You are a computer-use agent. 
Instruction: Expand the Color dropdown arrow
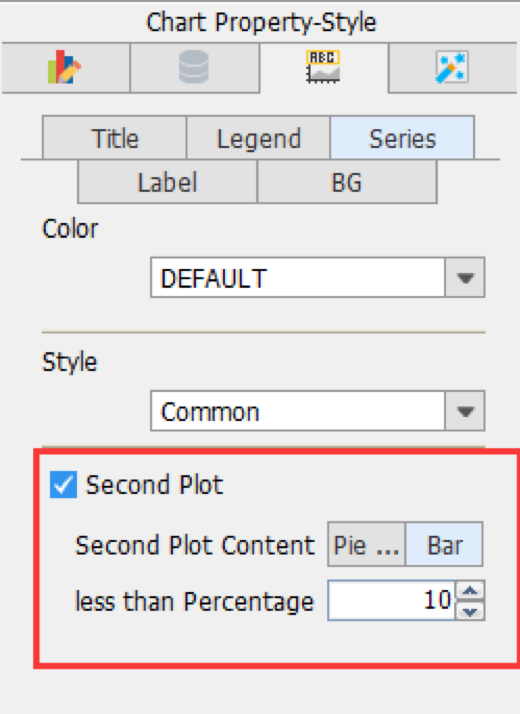coord(465,278)
